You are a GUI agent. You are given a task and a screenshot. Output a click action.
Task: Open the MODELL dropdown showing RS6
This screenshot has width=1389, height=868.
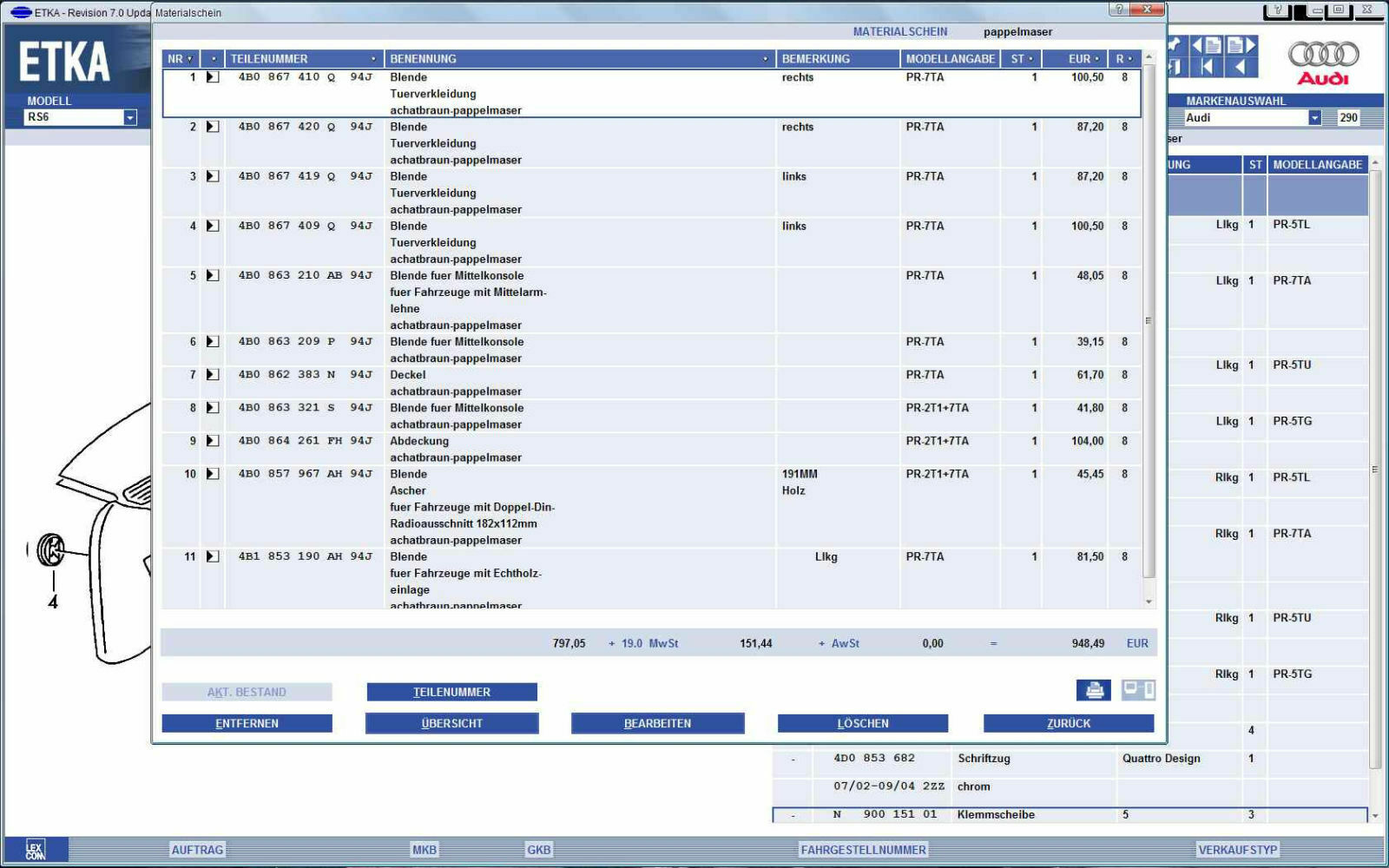coord(130,117)
